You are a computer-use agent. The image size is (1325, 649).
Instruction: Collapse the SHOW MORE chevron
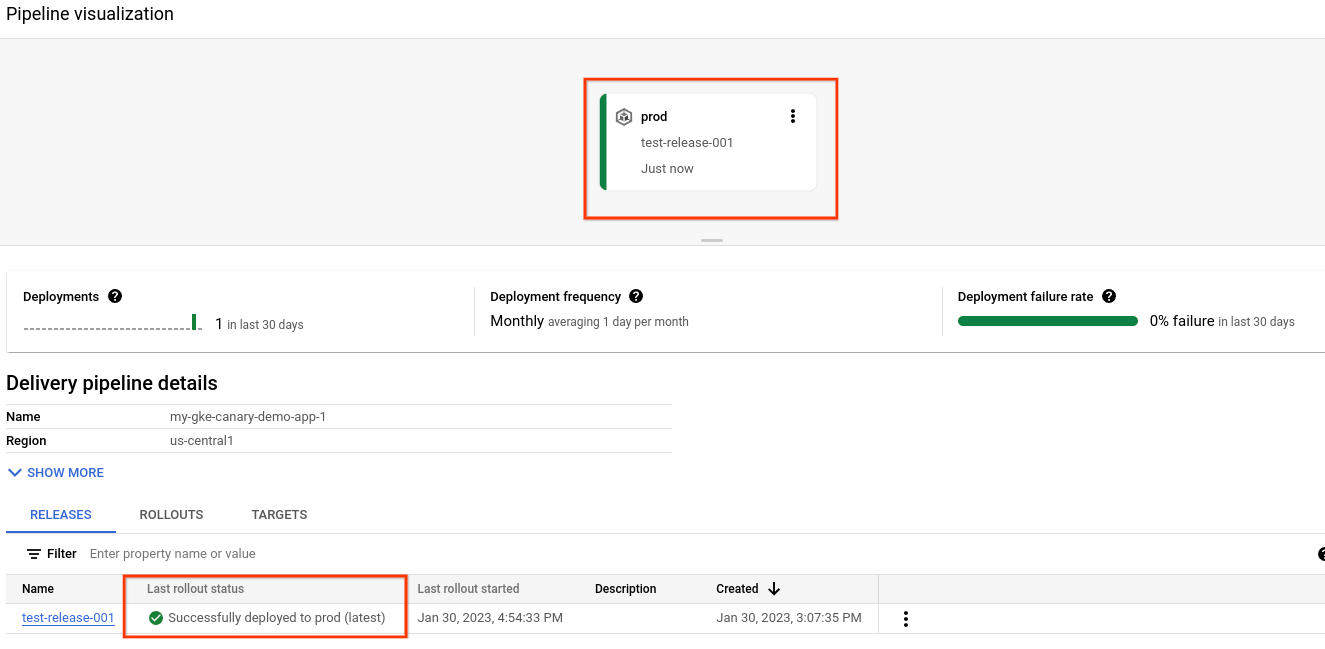coord(14,472)
